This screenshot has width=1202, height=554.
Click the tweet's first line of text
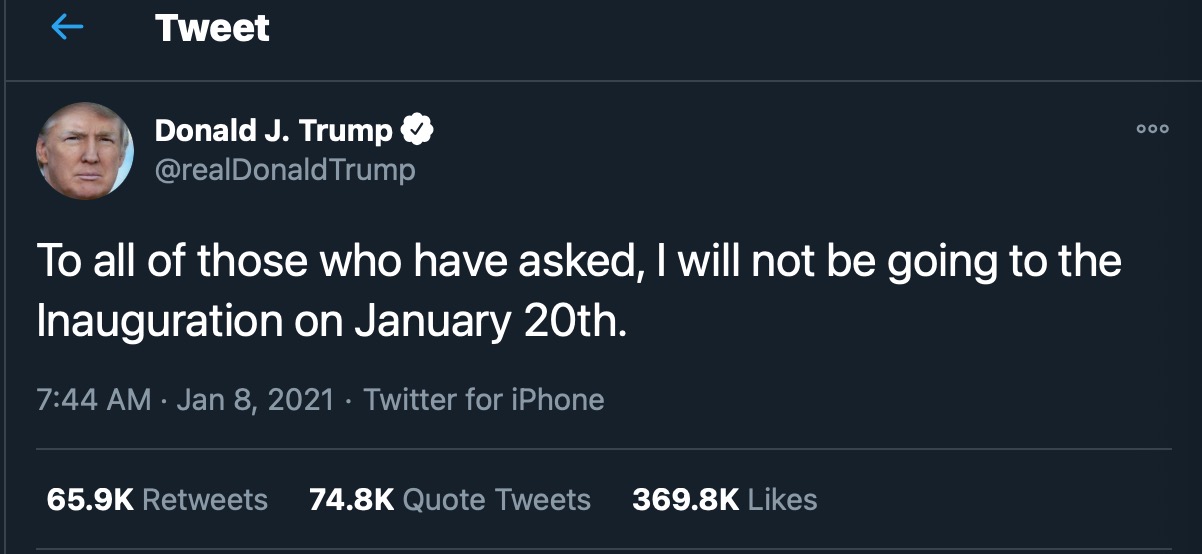[x=579, y=262]
